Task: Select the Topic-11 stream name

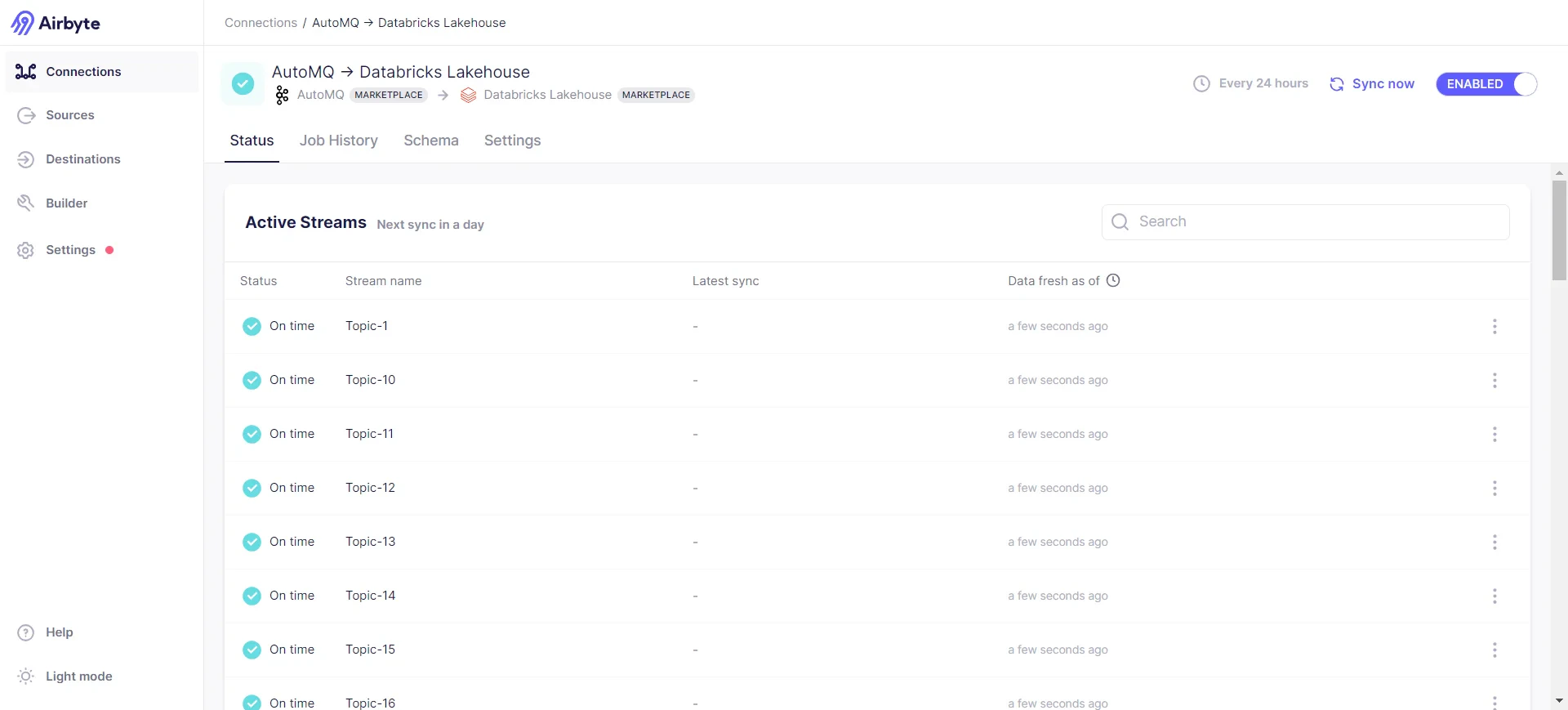Action: tap(369, 434)
